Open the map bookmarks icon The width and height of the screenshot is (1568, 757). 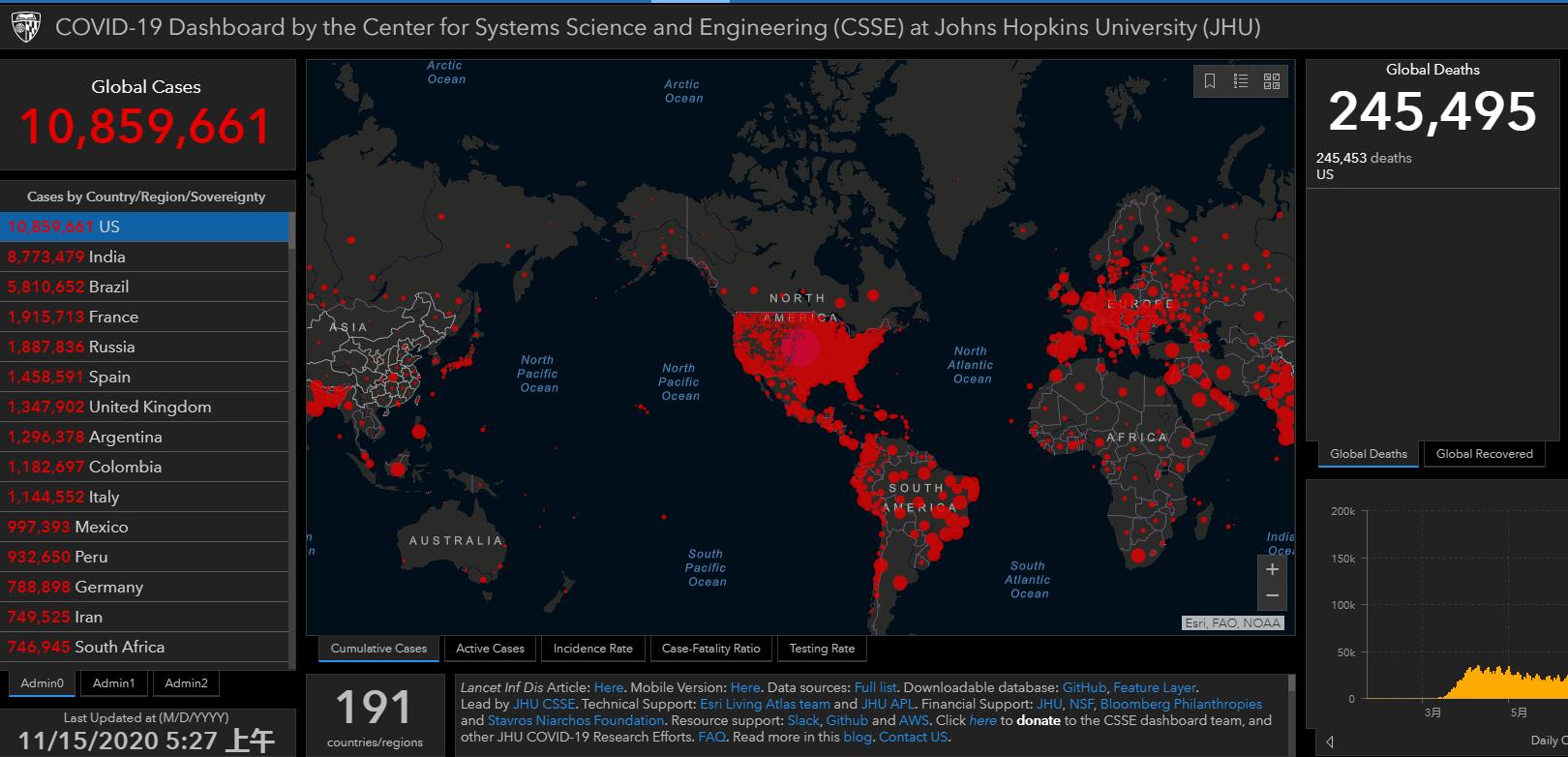click(1210, 81)
